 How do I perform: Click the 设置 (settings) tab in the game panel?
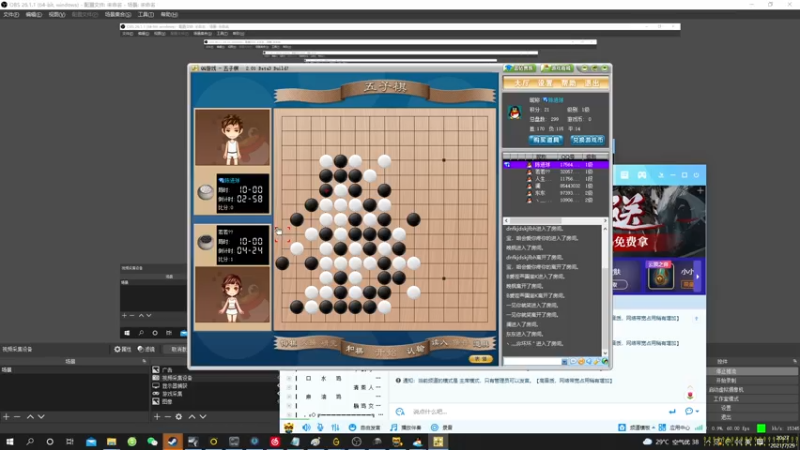point(545,83)
